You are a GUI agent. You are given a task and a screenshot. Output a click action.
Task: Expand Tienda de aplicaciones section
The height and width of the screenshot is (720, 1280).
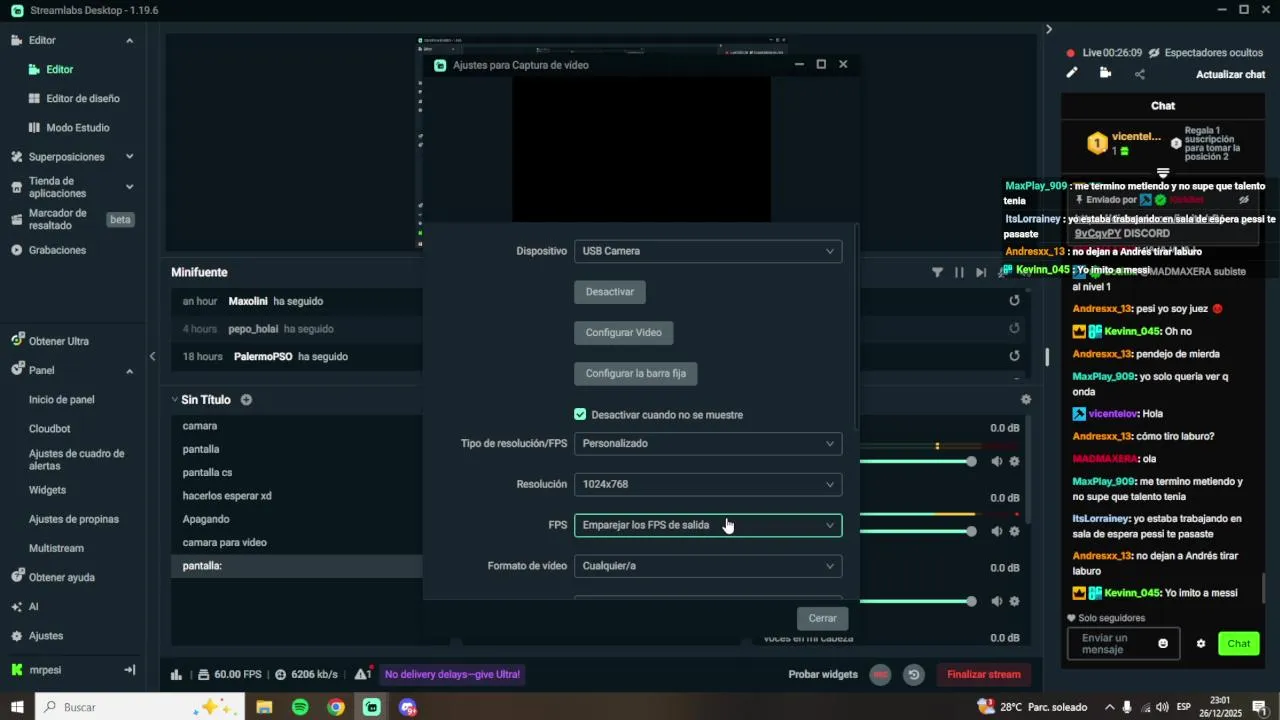pos(130,187)
